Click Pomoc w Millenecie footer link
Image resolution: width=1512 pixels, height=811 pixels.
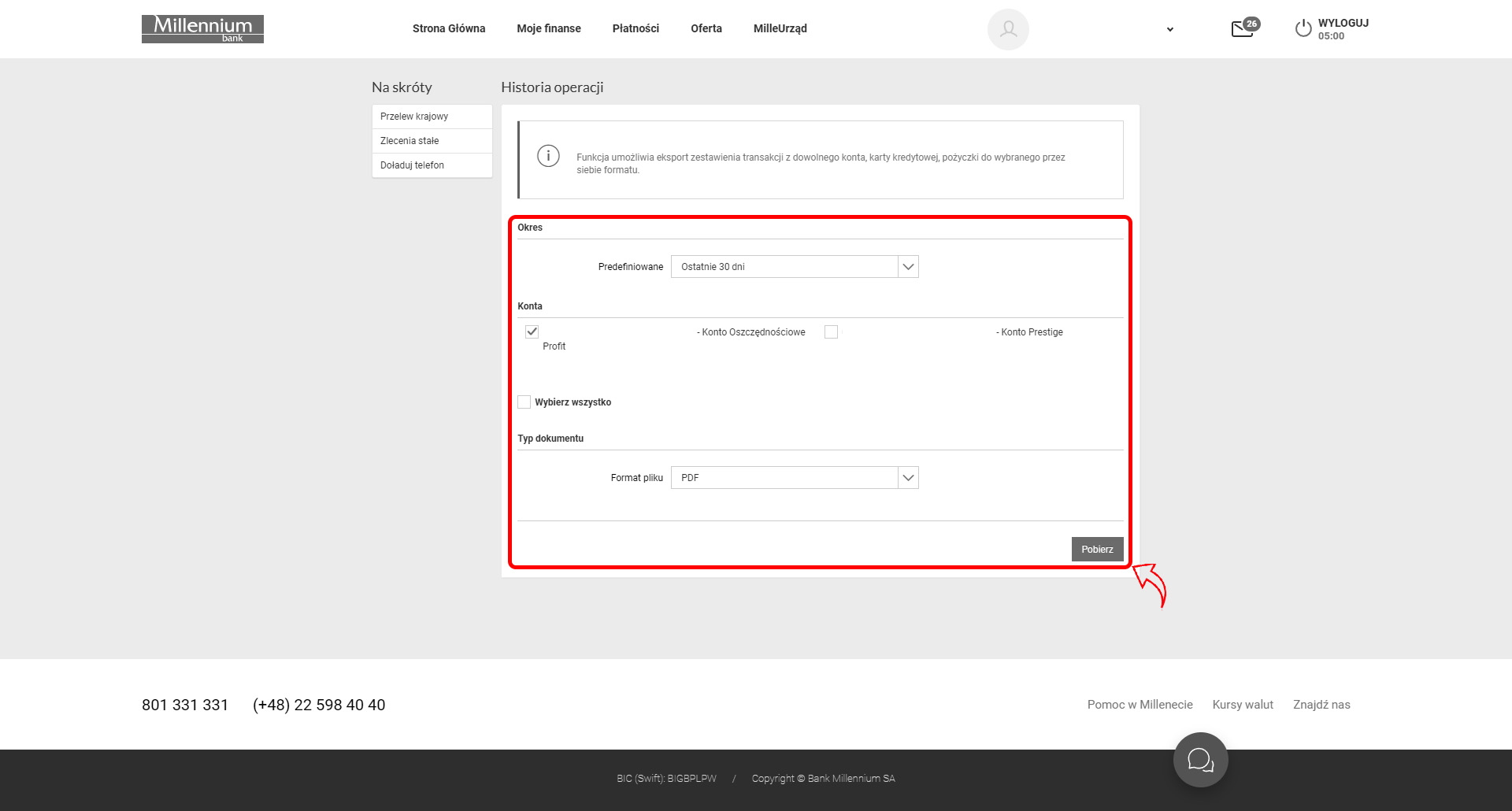click(1140, 705)
